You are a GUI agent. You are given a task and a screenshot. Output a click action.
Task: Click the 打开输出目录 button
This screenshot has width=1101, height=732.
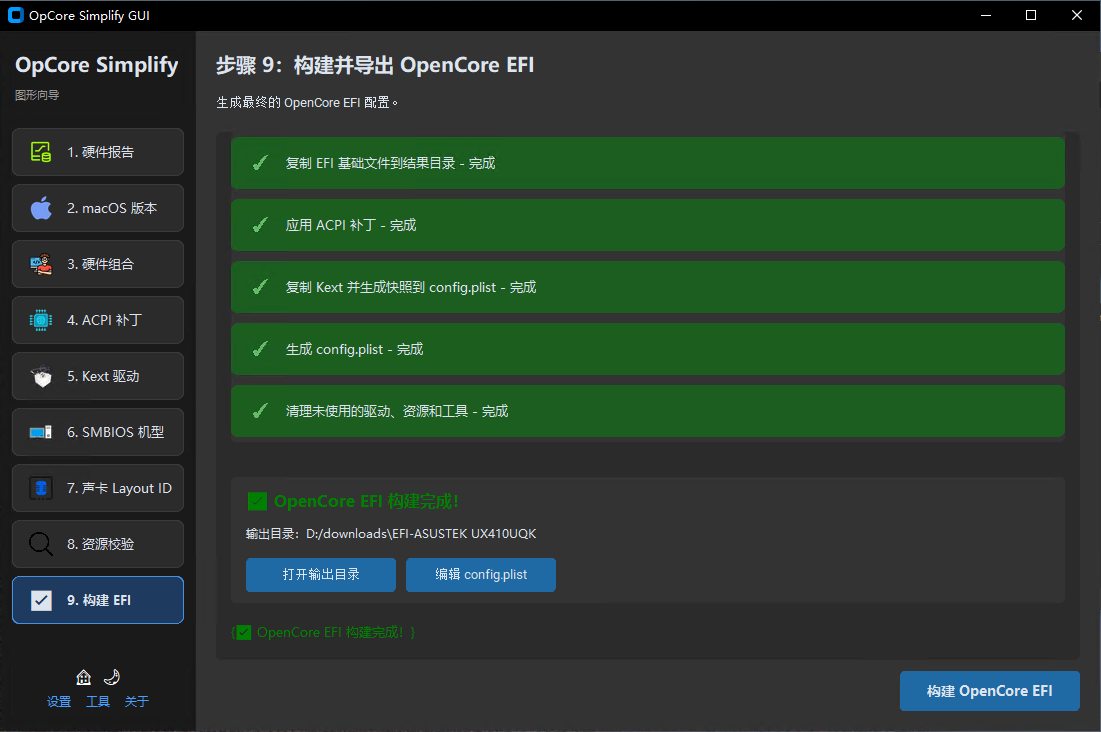pyautogui.click(x=321, y=575)
